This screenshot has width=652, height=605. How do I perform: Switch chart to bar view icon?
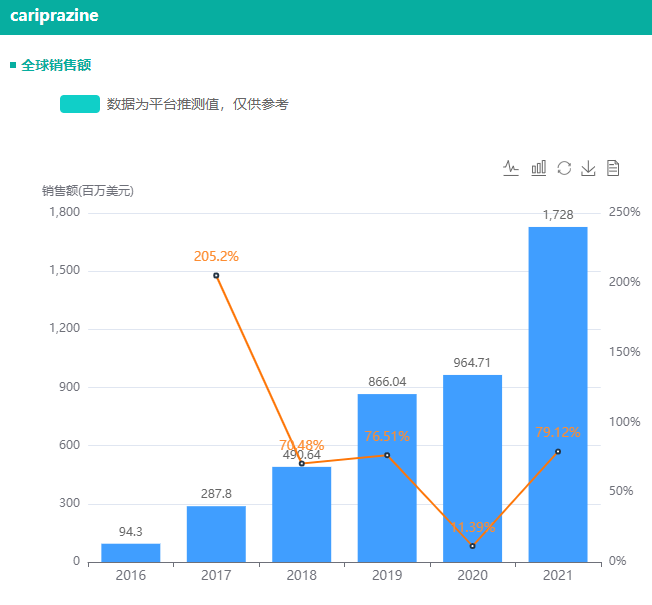click(538, 168)
